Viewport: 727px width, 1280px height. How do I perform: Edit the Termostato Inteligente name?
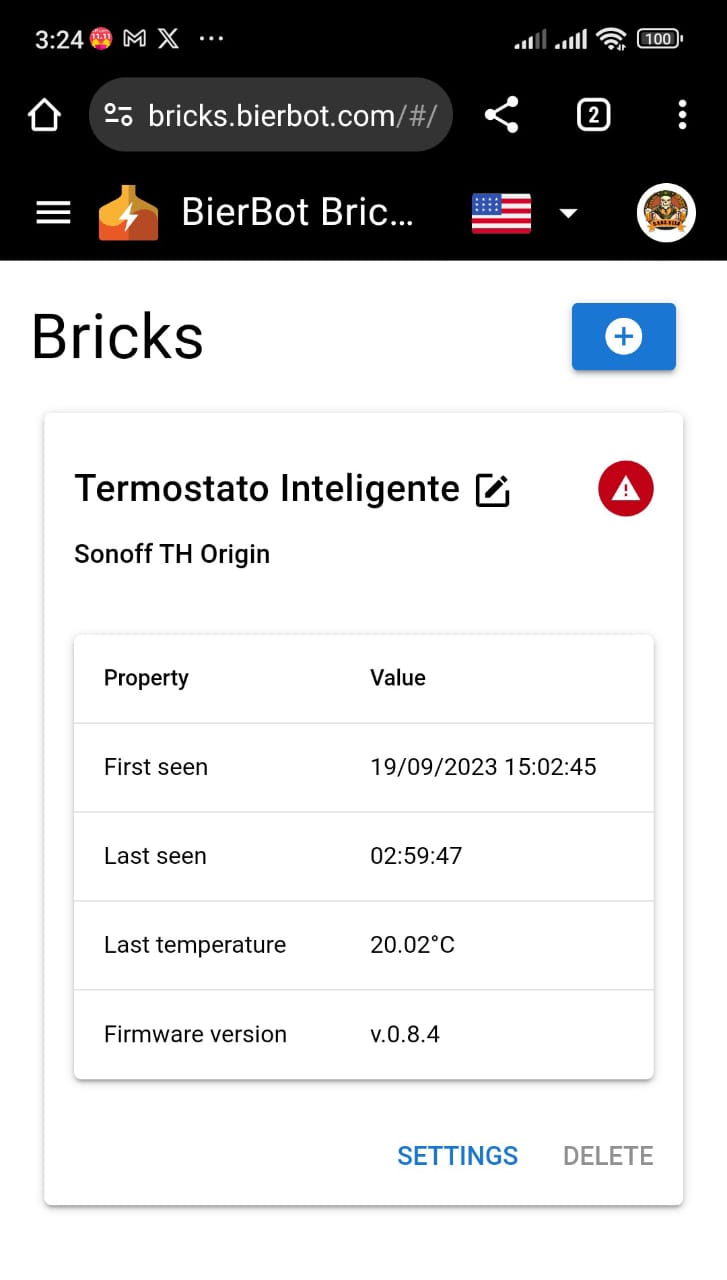tap(493, 490)
